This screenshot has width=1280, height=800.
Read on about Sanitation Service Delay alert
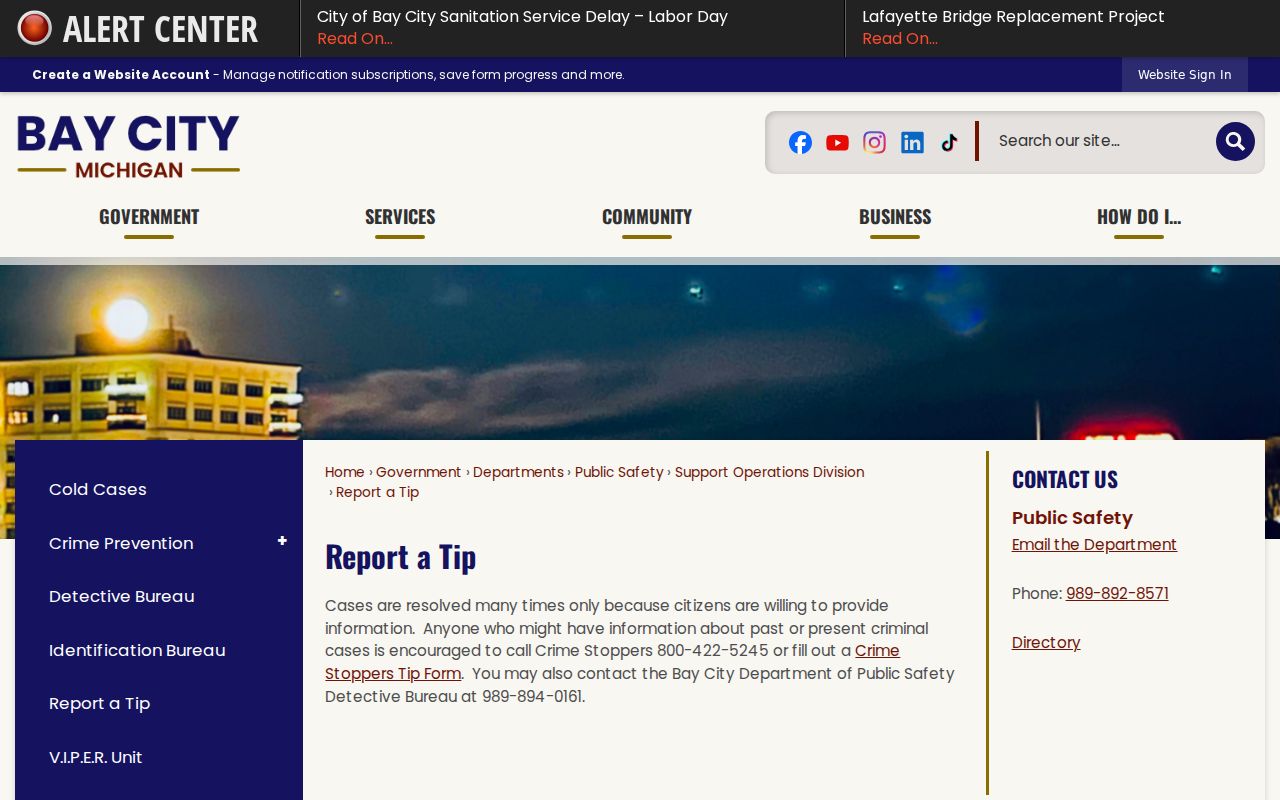(354, 39)
